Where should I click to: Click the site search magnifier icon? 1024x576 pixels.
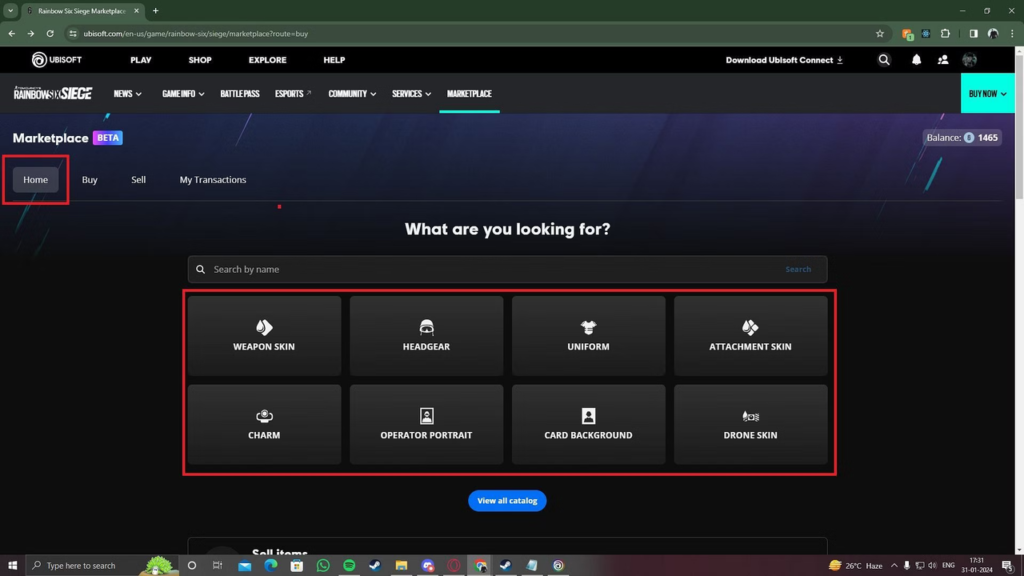tap(884, 60)
